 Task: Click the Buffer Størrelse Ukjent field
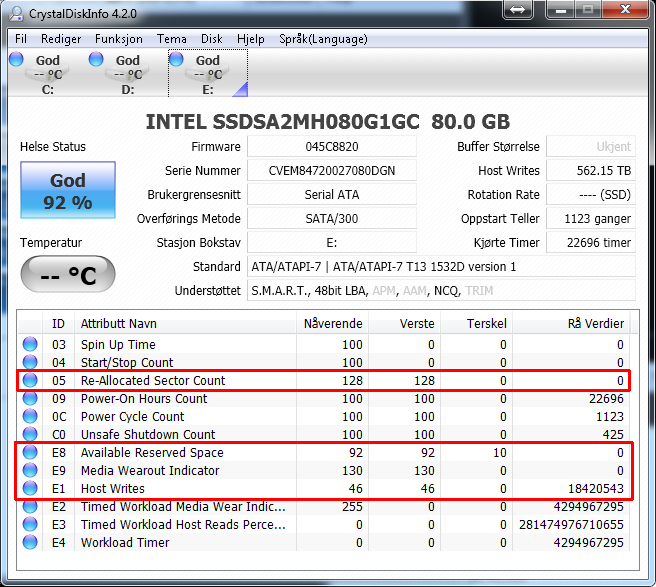point(591,147)
